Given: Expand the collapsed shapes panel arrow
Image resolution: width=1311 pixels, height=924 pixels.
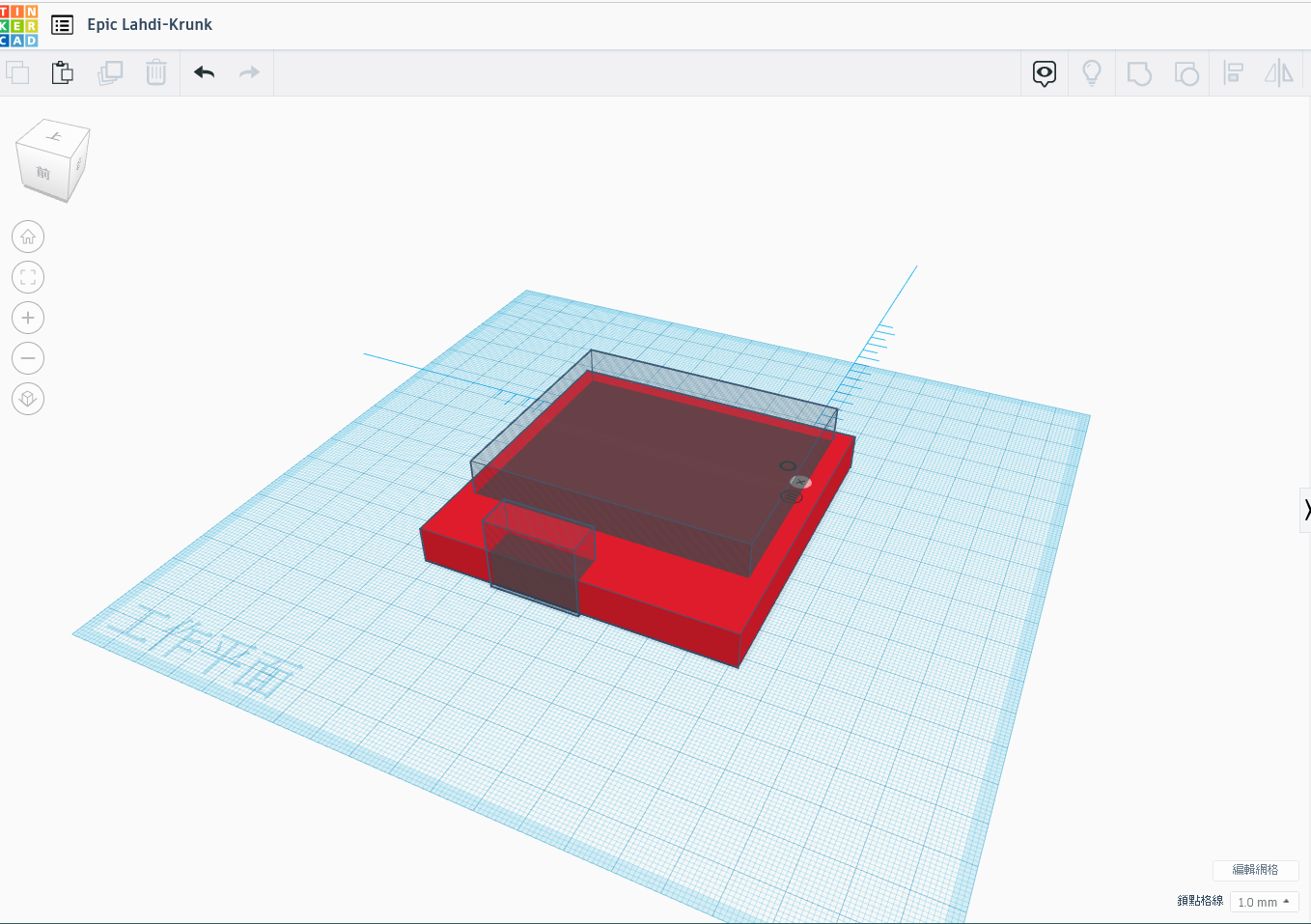Looking at the screenshot, I should coord(1305,510).
